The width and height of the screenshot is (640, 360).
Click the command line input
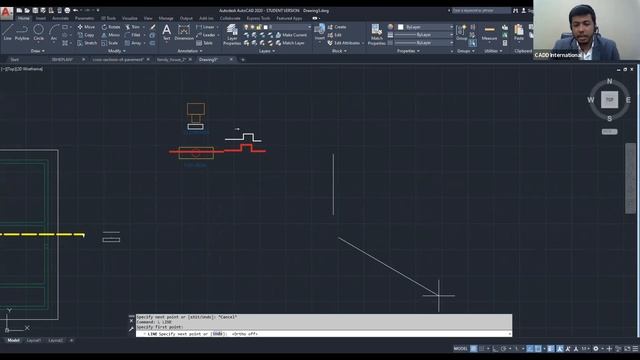pos(324,334)
